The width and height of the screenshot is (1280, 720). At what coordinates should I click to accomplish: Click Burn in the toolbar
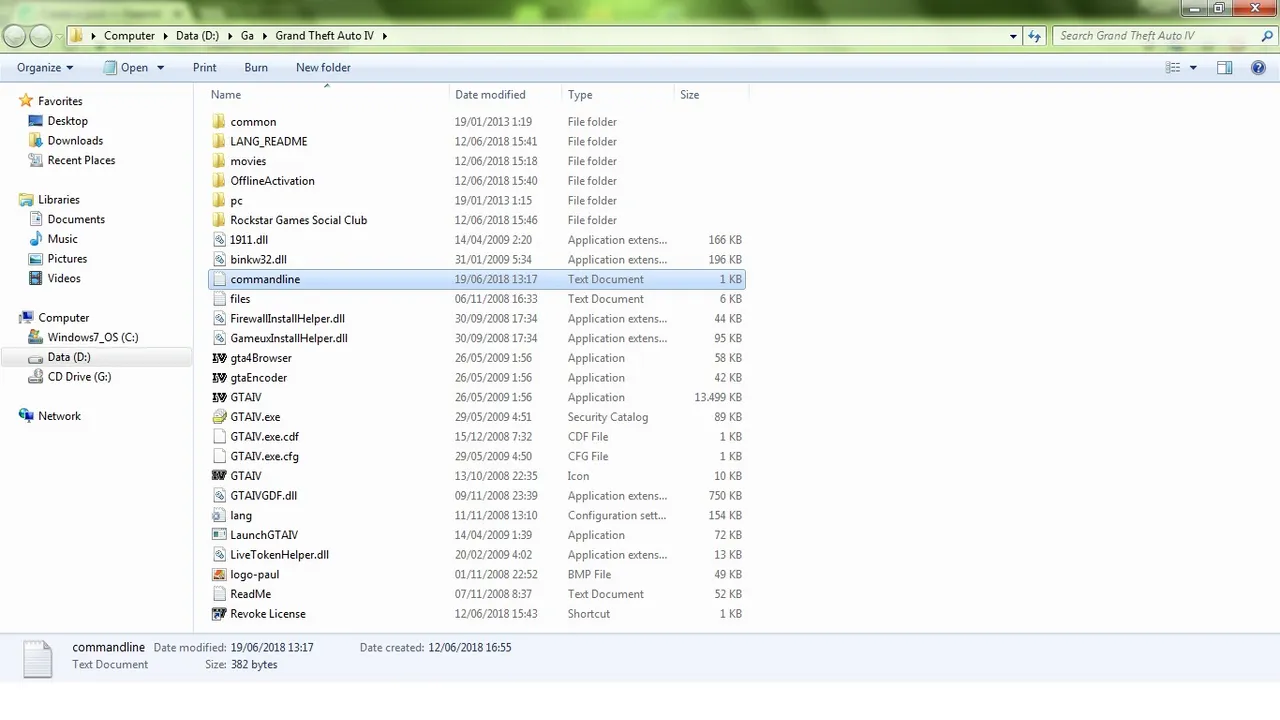256,68
